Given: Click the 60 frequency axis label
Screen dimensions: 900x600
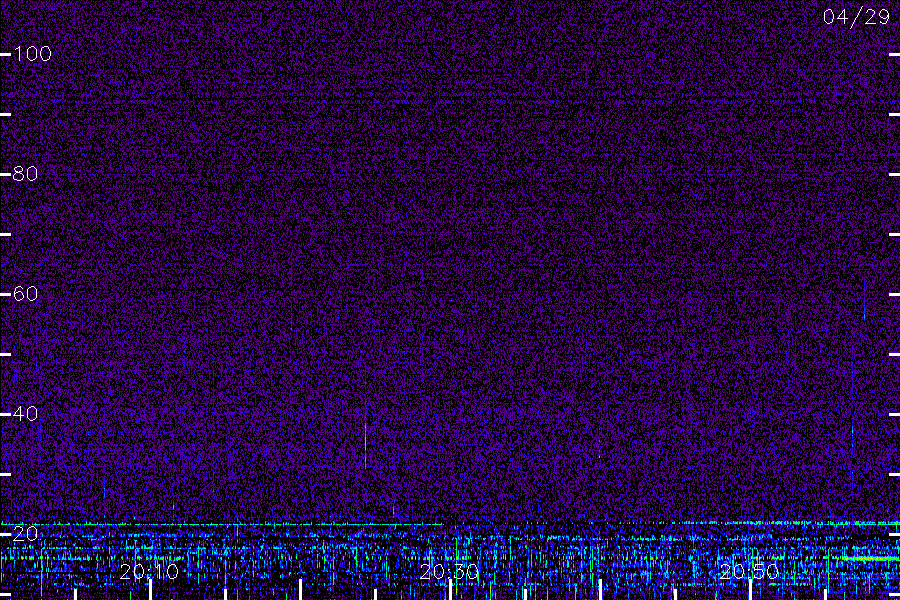Looking at the screenshot, I should tap(25, 294).
